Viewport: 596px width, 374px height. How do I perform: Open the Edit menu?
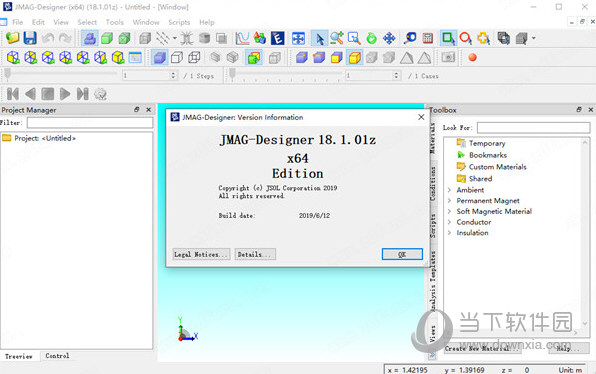38,22
